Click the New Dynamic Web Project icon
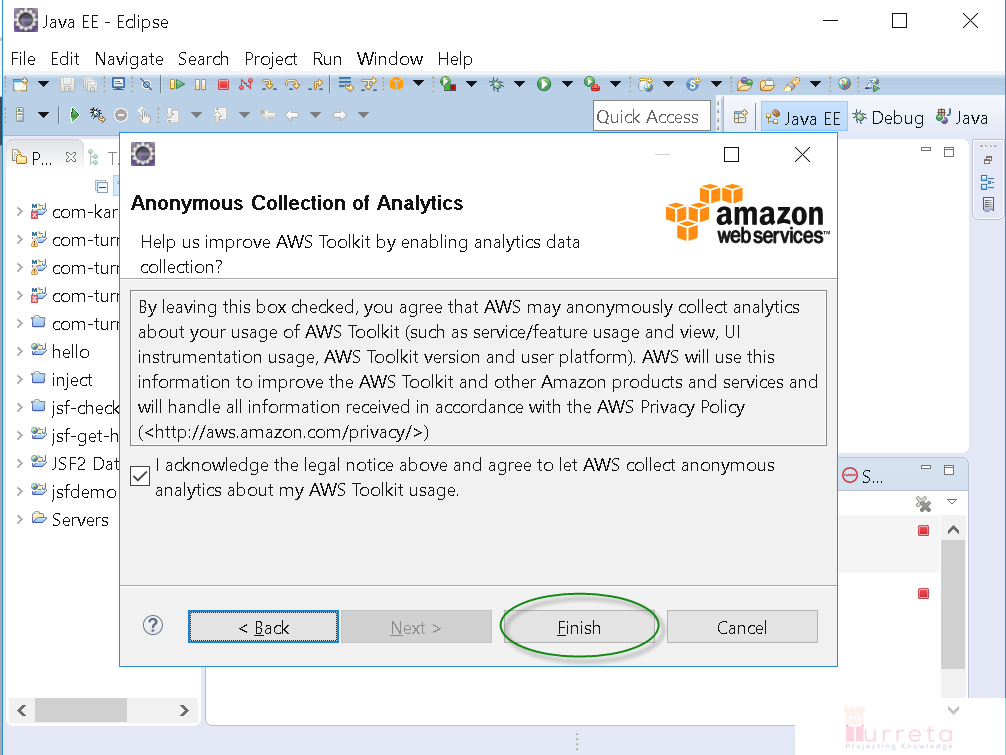Viewport: 1006px width, 755px height. coord(646,84)
